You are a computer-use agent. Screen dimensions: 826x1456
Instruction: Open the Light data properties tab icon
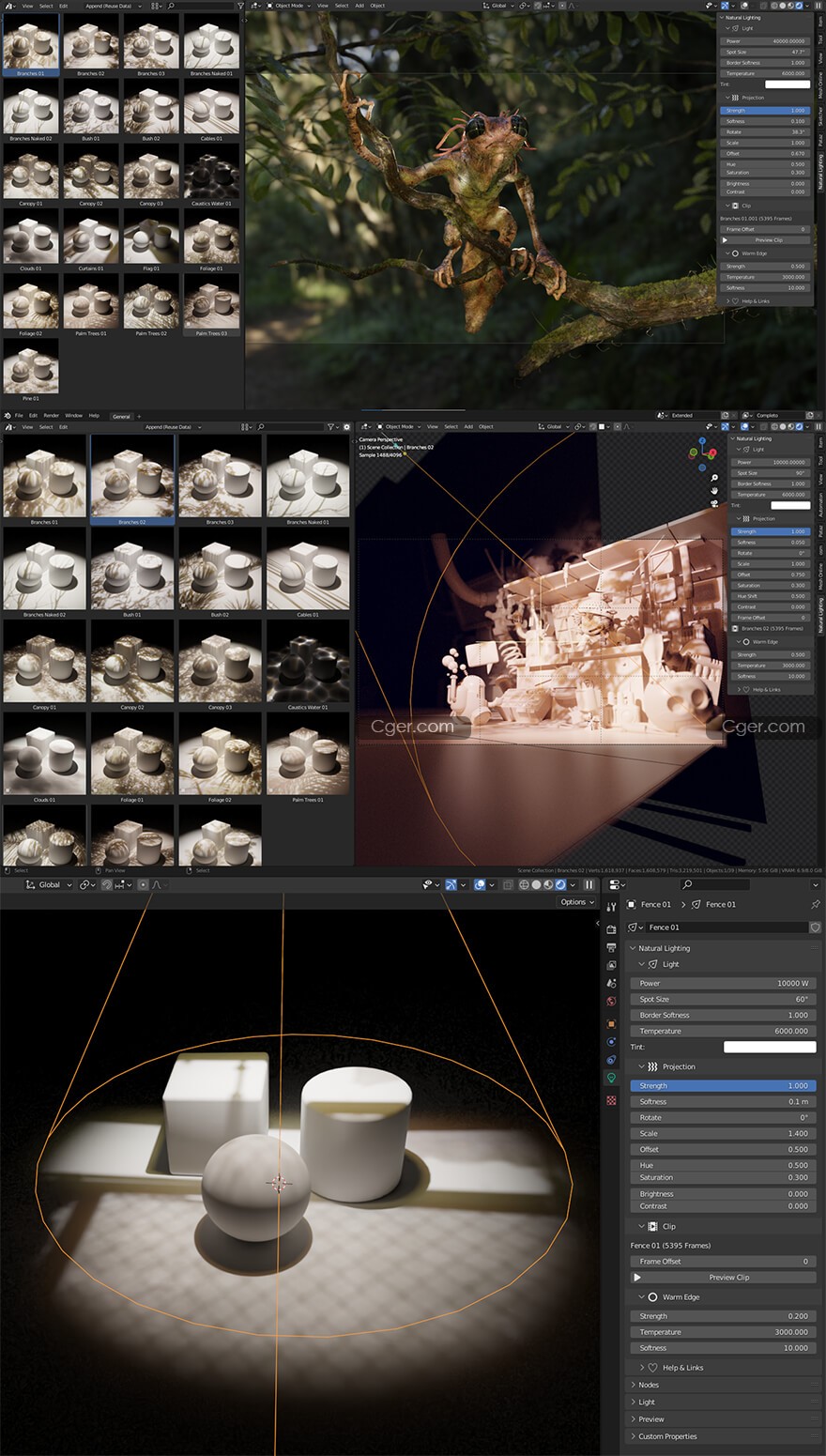click(611, 1079)
